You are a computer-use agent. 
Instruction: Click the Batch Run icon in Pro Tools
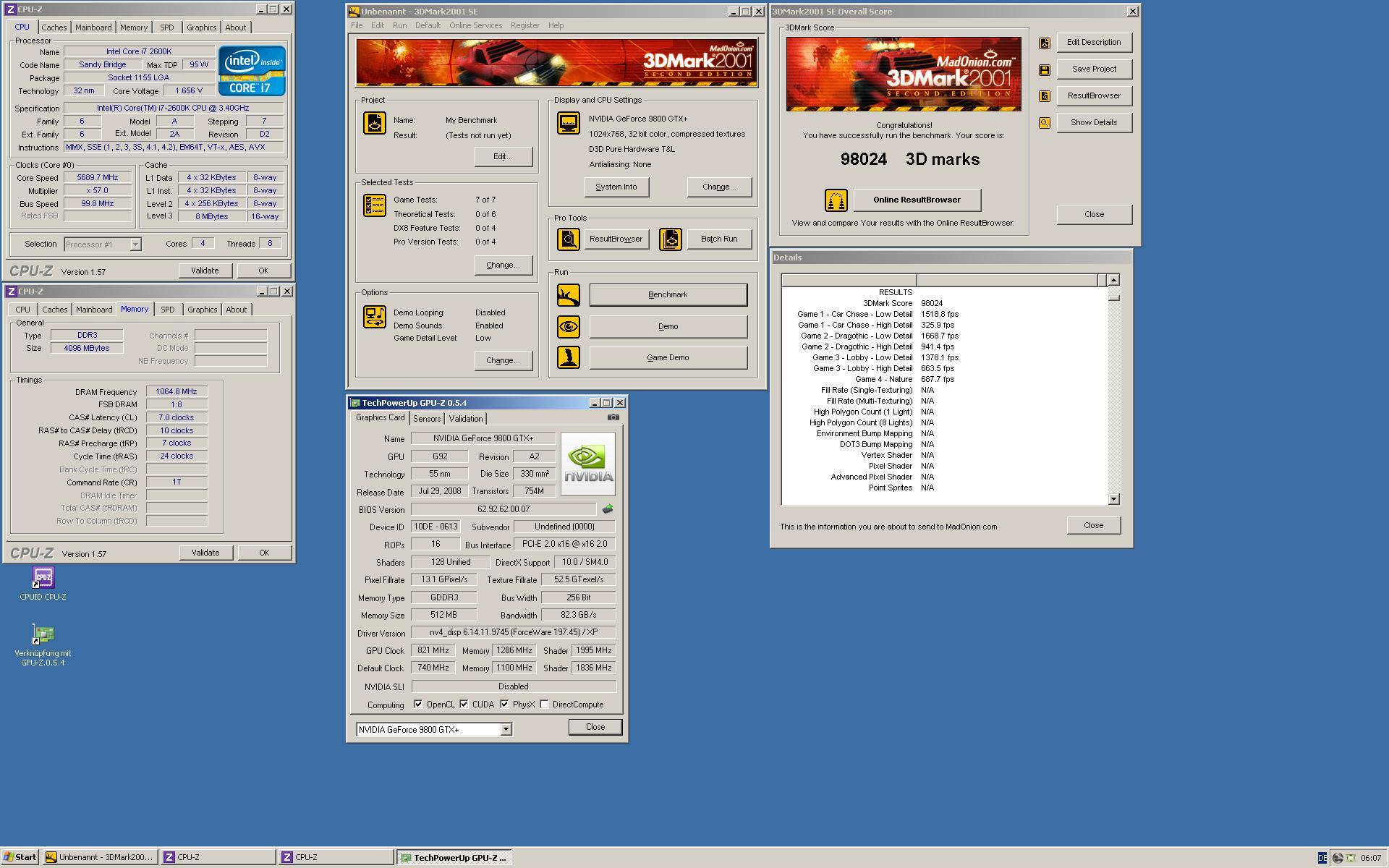click(x=670, y=239)
